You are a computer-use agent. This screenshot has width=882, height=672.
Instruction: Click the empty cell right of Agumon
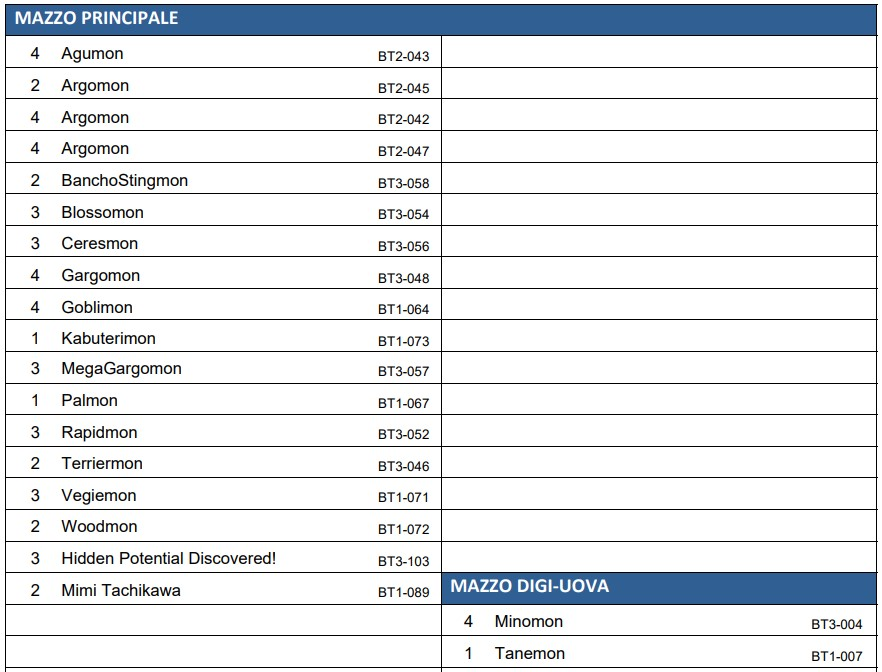tap(659, 52)
